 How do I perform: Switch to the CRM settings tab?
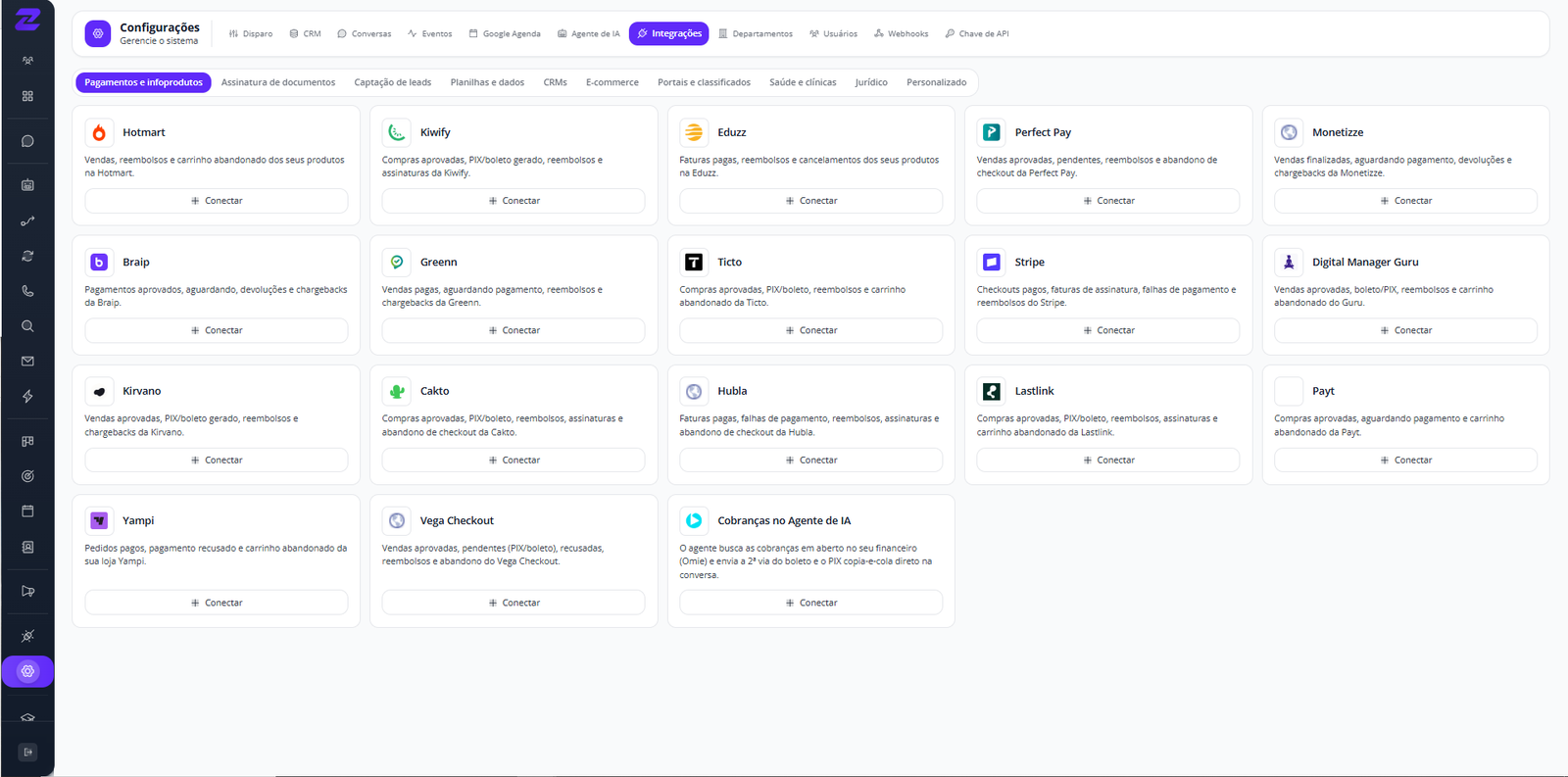[305, 33]
